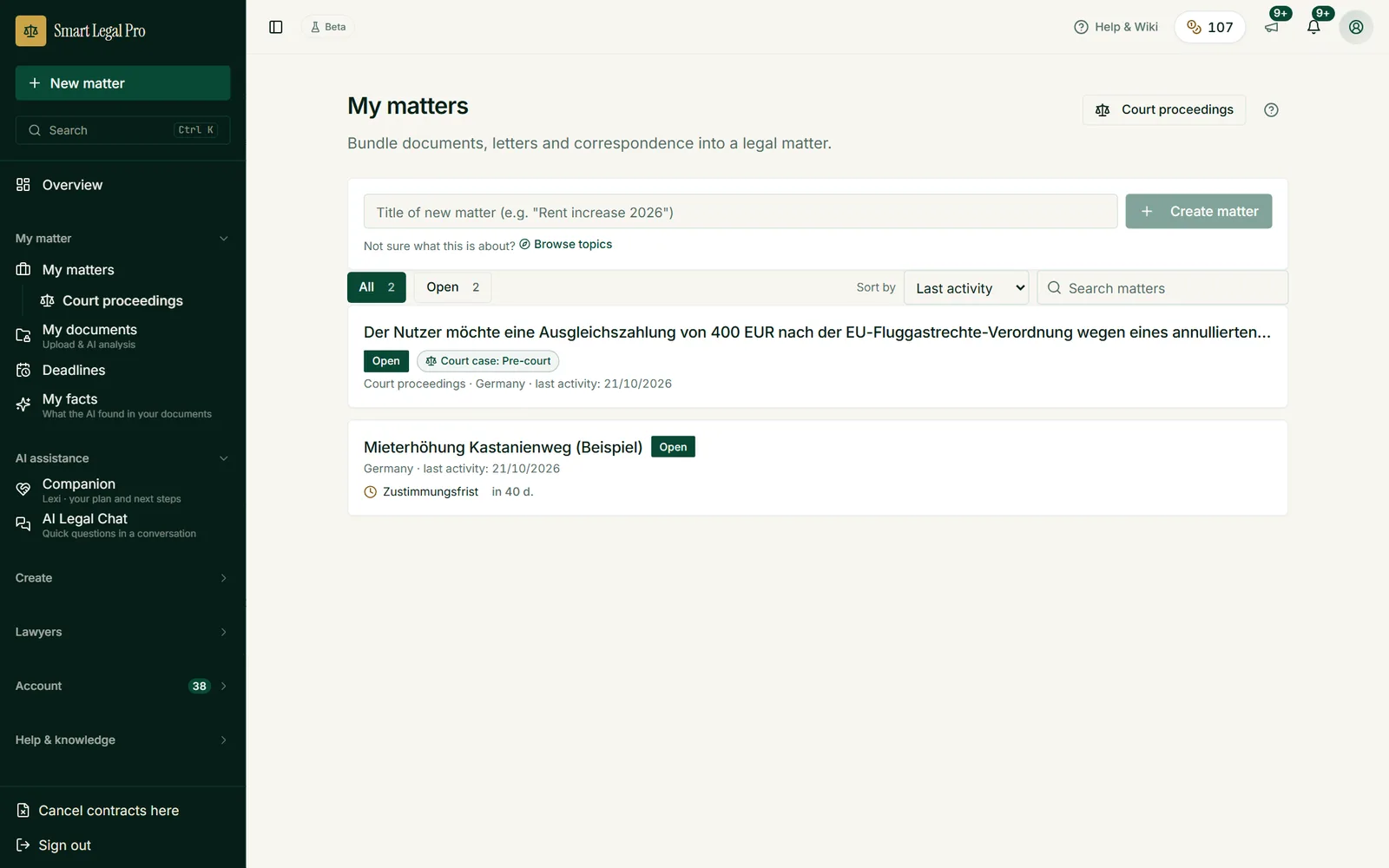Open the Overview page
1389x868 pixels.
(122, 185)
